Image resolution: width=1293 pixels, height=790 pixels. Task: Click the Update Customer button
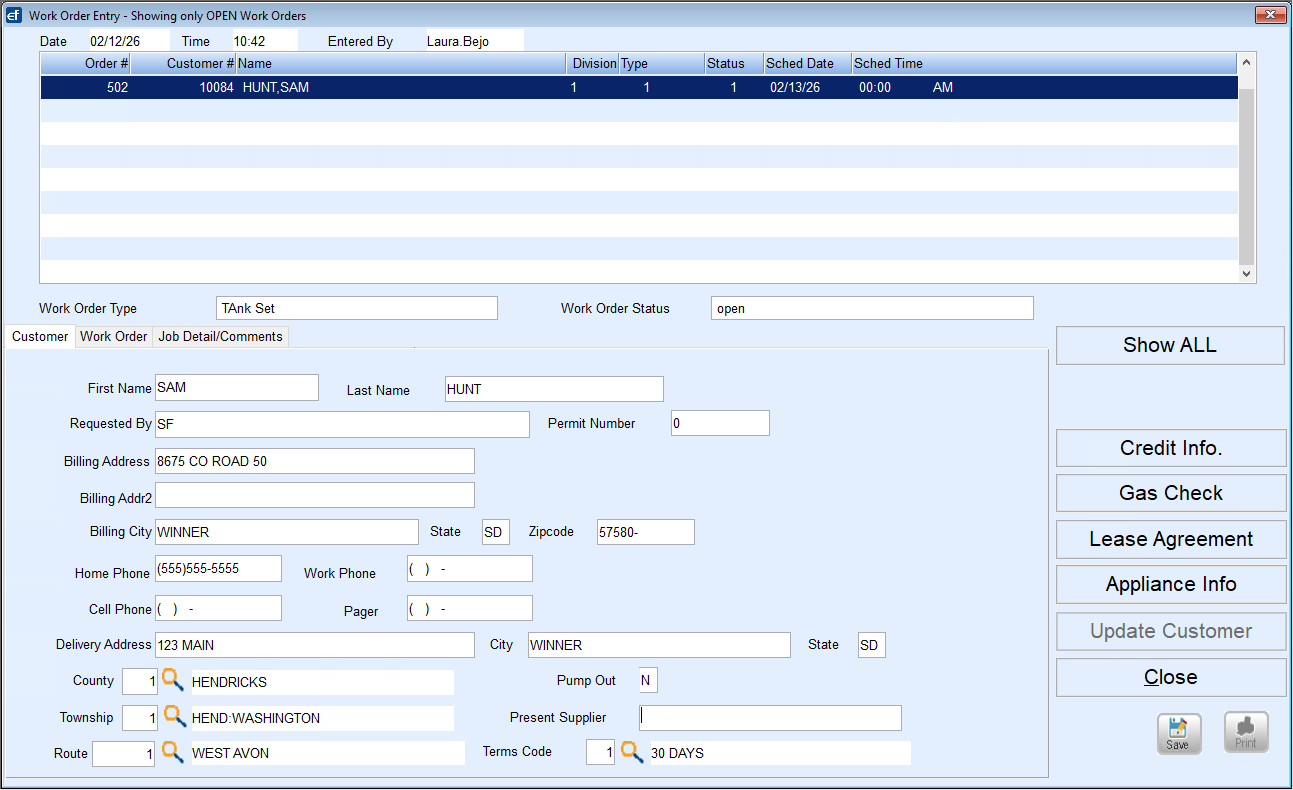[1171, 631]
